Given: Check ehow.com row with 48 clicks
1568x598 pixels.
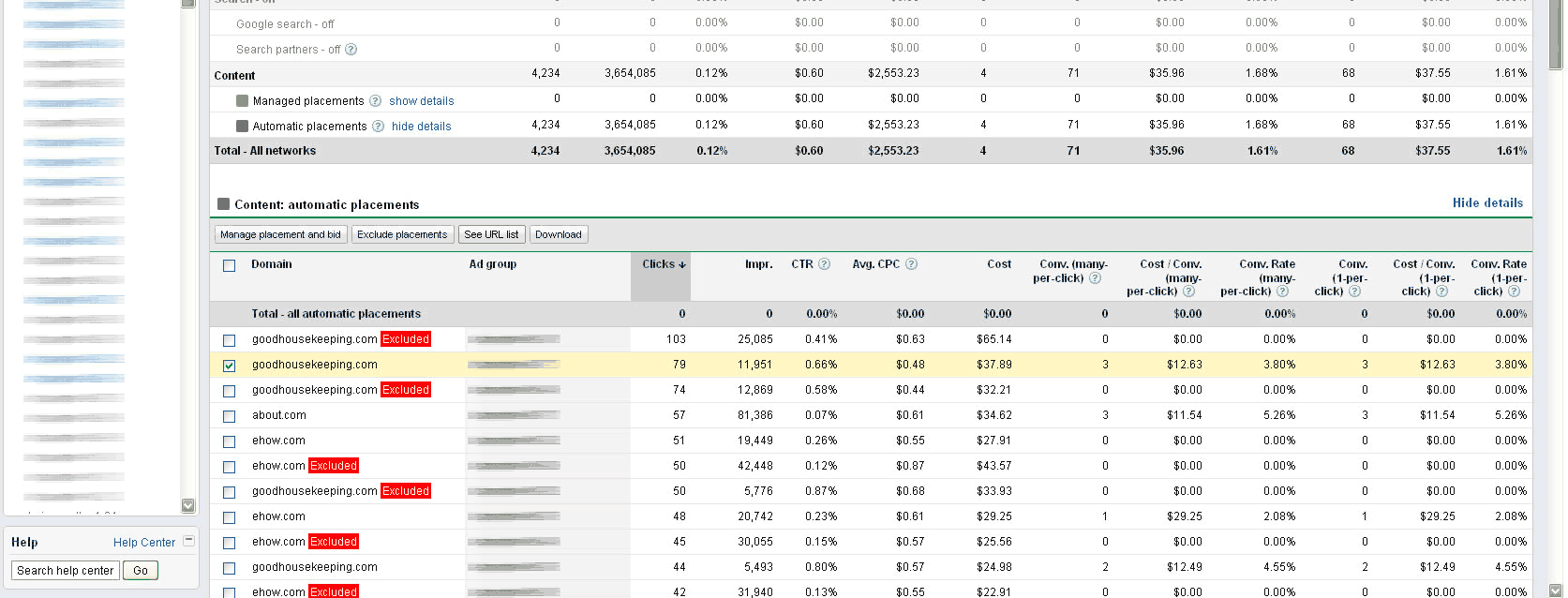Looking at the screenshot, I should coord(229,517).
